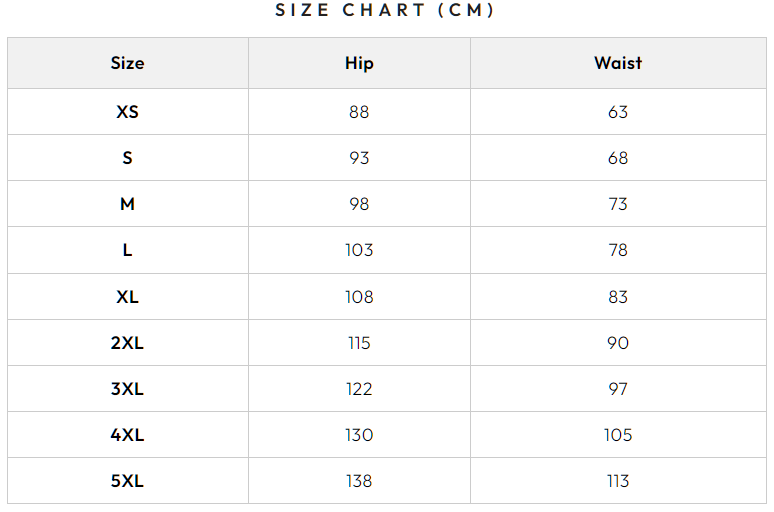Click the waist value 63
The height and width of the screenshot is (512, 774).
click(618, 112)
